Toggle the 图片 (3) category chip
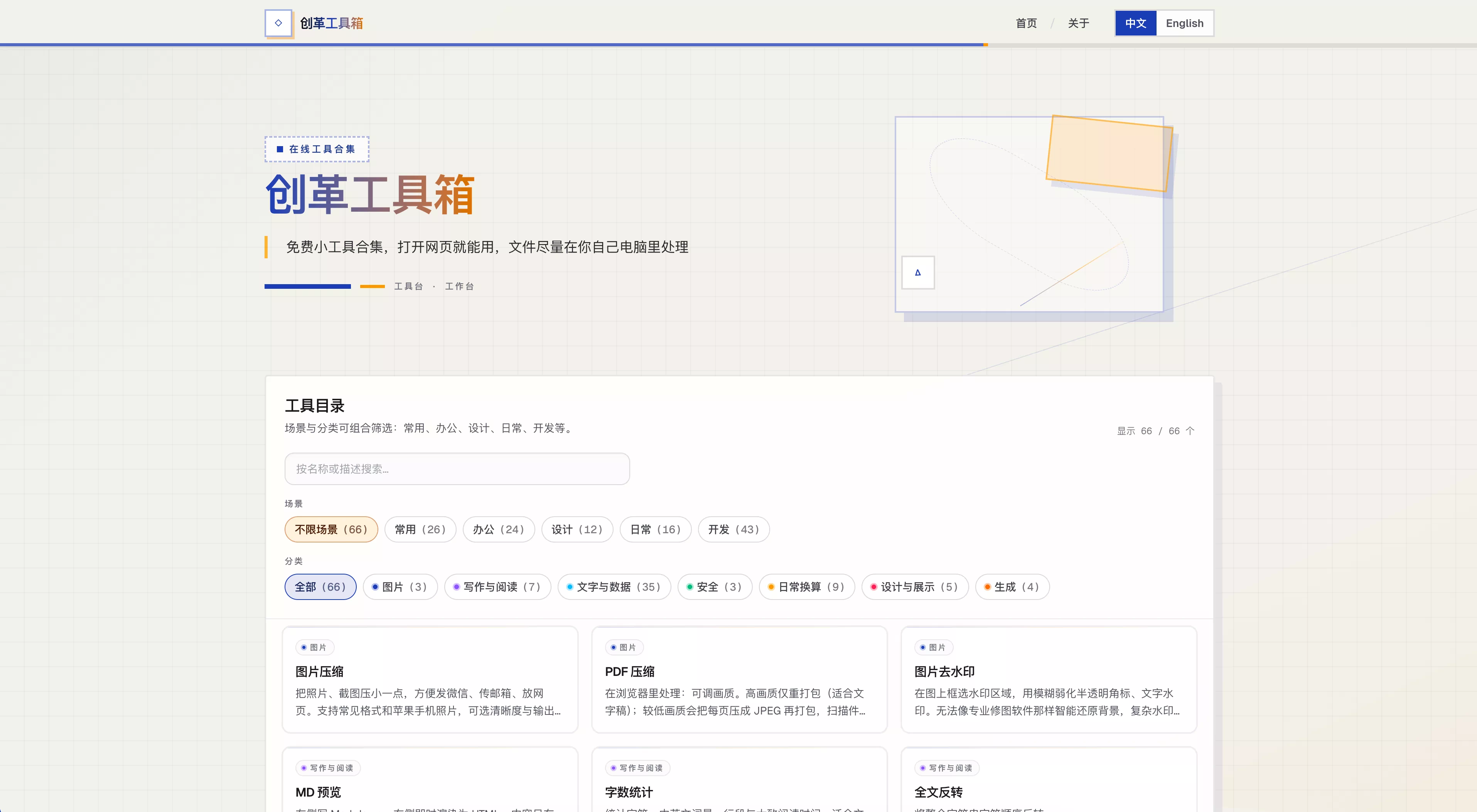Screen dimensions: 1477x812 click(400, 586)
